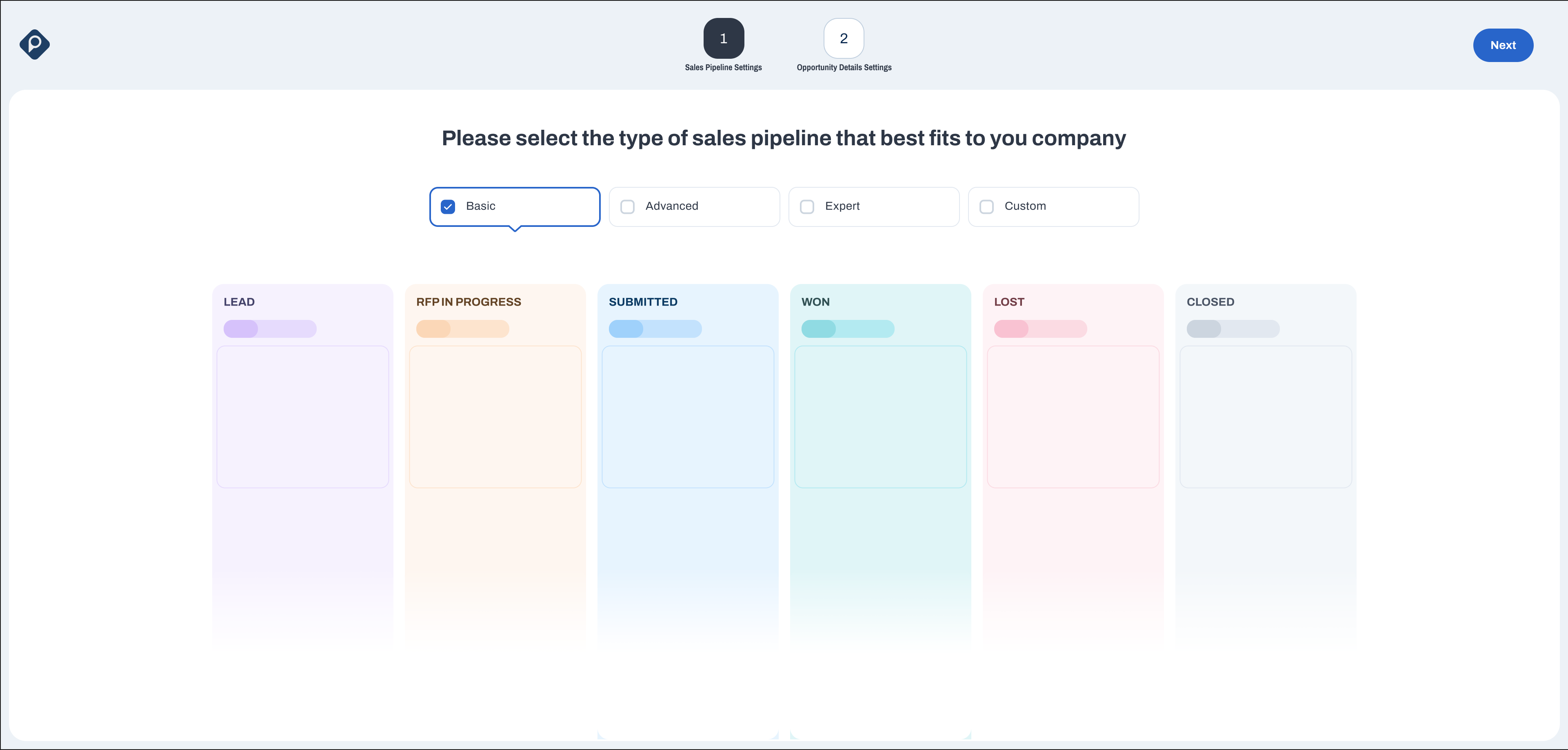Select the CLOSED column header
Image resolution: width=1568 pixels, height=750 pixels.
click(1210, 301)
